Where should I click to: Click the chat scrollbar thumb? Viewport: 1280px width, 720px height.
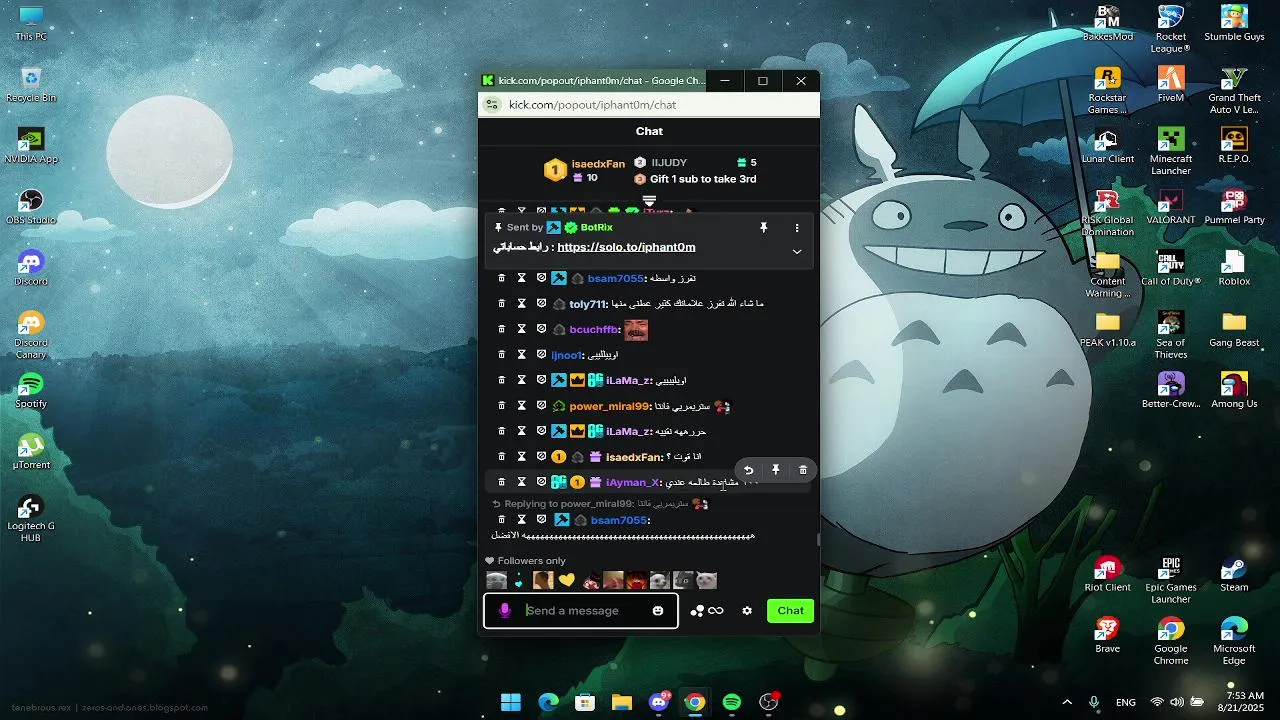pyautogui.click(x=817, y=540)
